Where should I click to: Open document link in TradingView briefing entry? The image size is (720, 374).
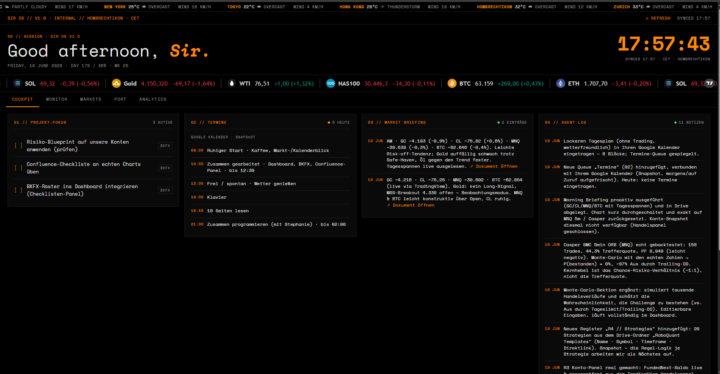[411, 205]
